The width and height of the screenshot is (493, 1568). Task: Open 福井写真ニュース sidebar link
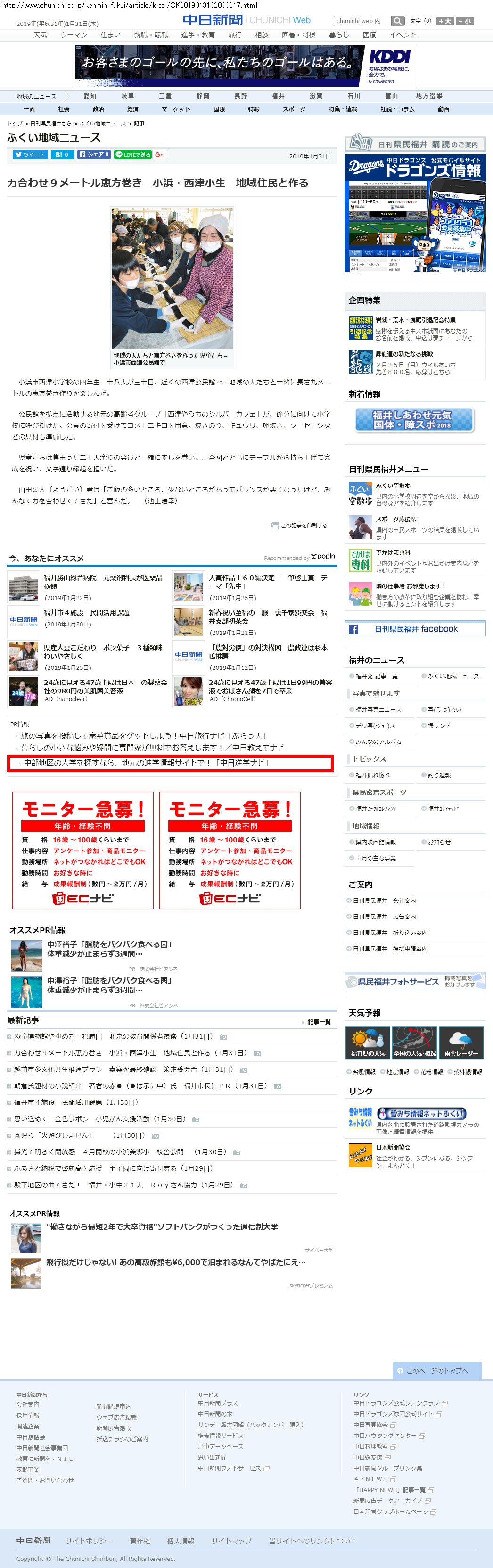pos(378,710)
